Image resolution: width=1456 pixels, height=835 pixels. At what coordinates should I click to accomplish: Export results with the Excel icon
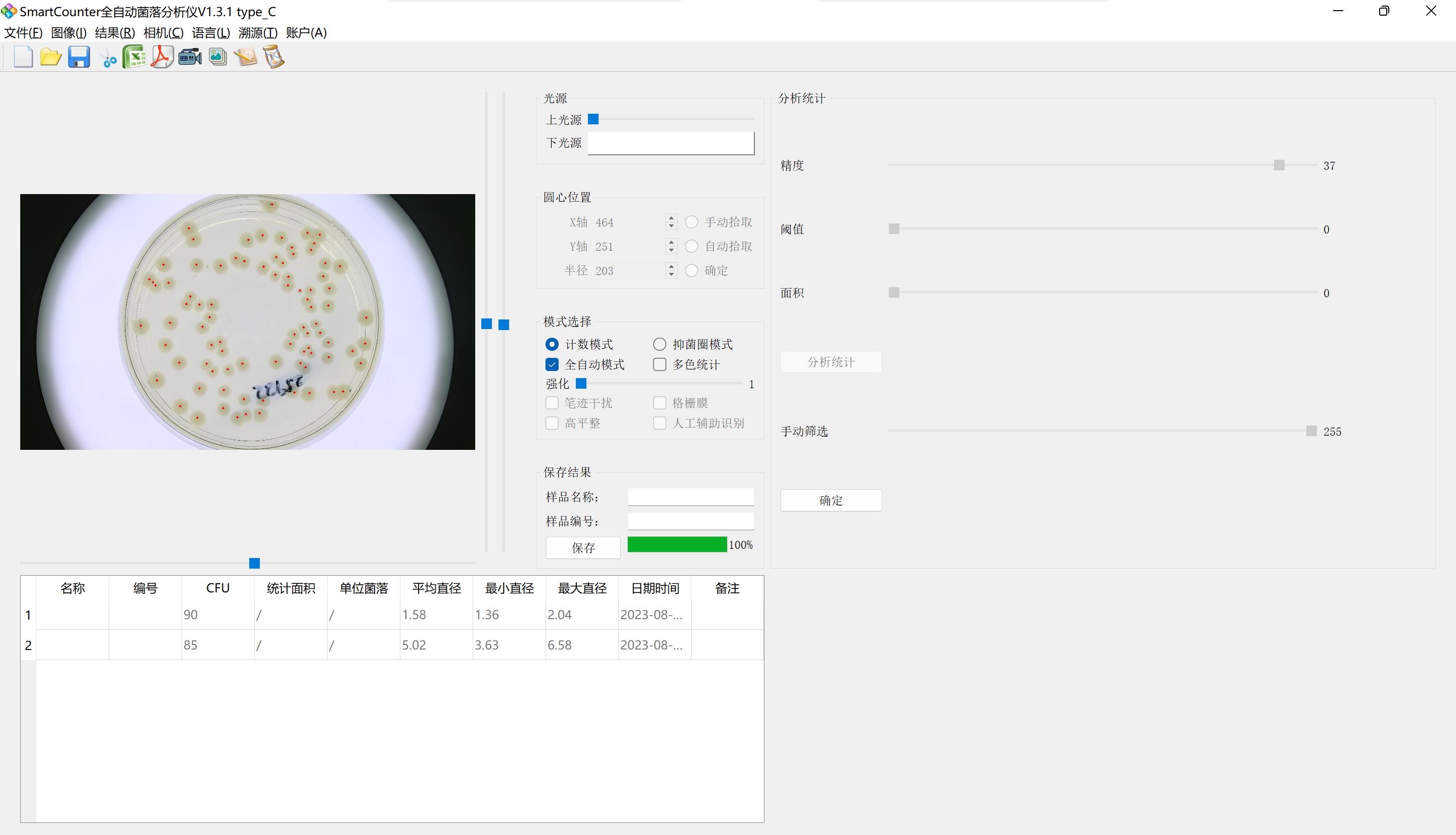click(134, 57)
